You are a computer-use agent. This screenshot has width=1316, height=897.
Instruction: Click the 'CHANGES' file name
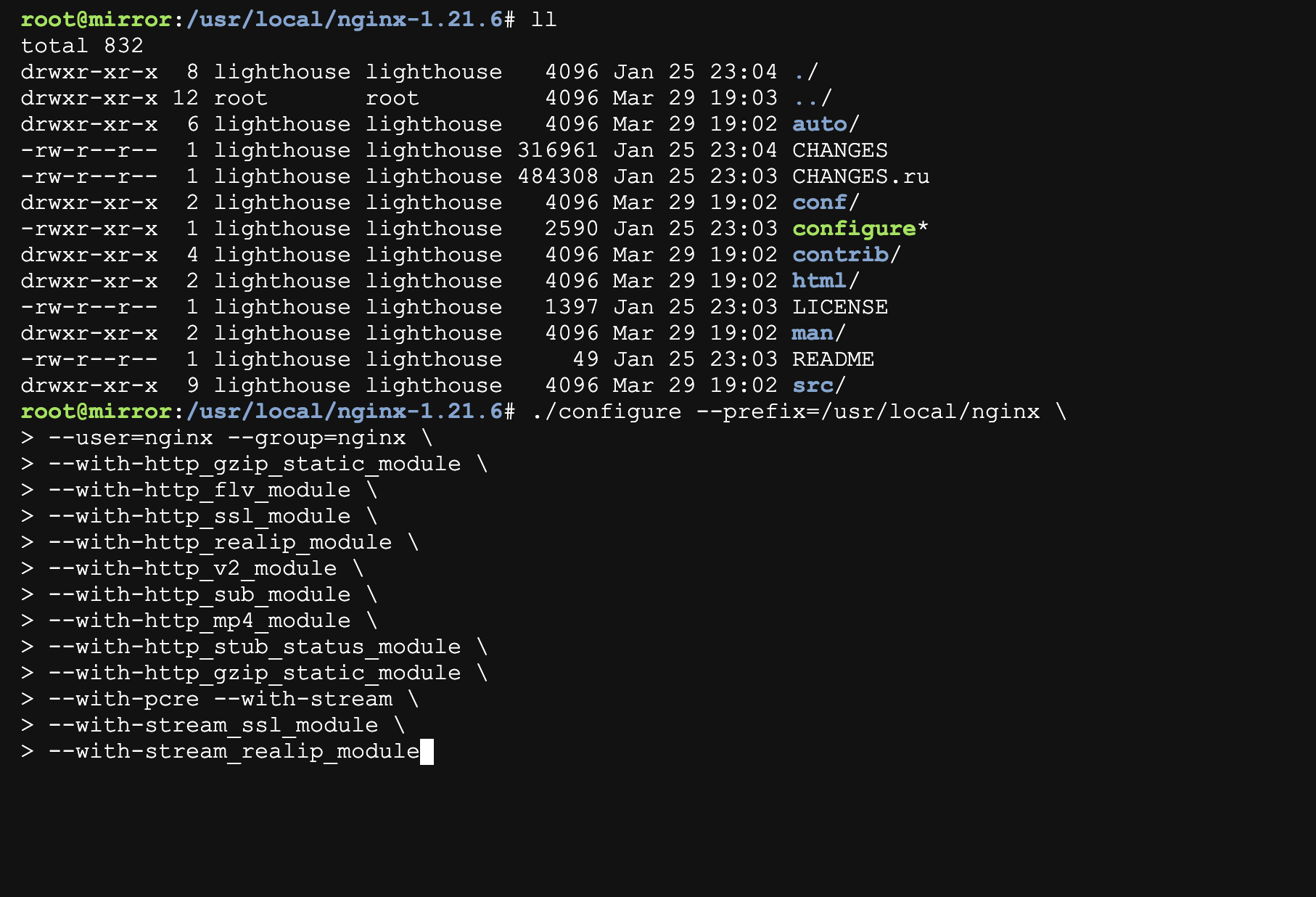pyautogui.click(x=839, y=150)
